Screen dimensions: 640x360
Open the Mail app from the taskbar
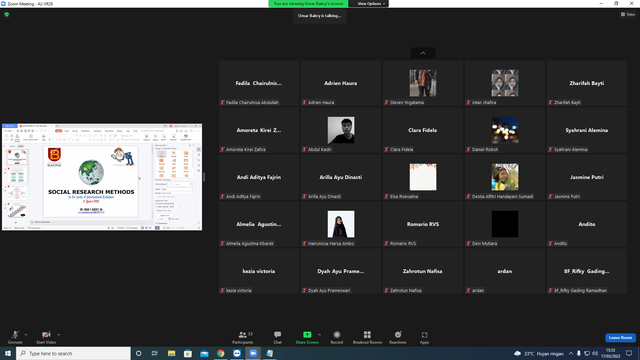pyautogui.click(x=204, y=353)
